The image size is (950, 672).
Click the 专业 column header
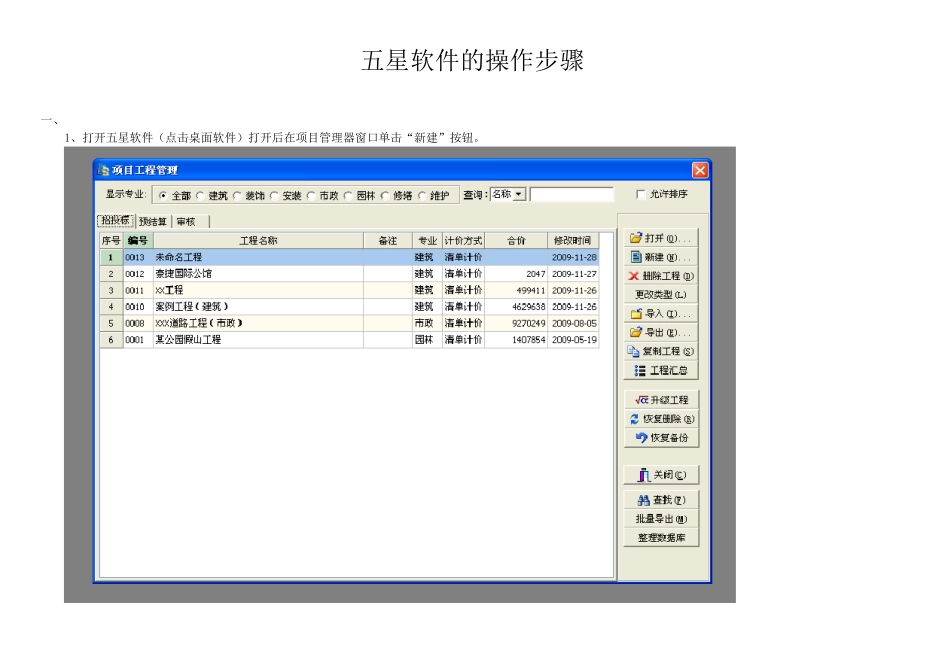point(428,241)
